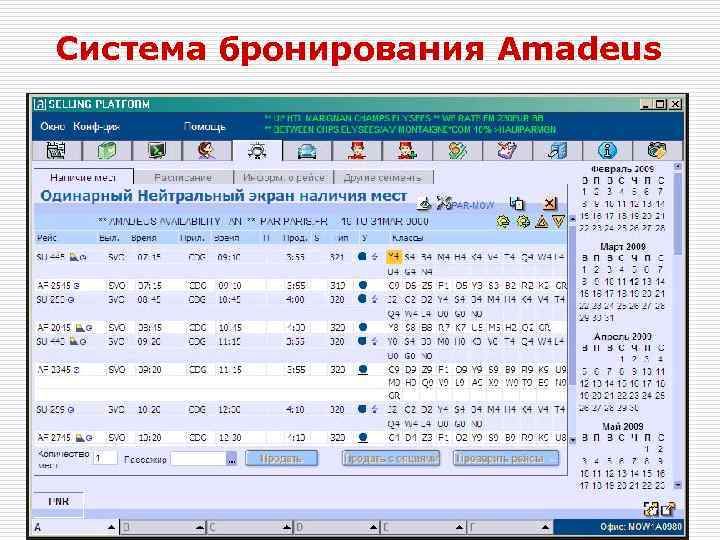Open the Окно menu
The height and width of the screenshot is (540, 720).
click(x=52, y=126)
